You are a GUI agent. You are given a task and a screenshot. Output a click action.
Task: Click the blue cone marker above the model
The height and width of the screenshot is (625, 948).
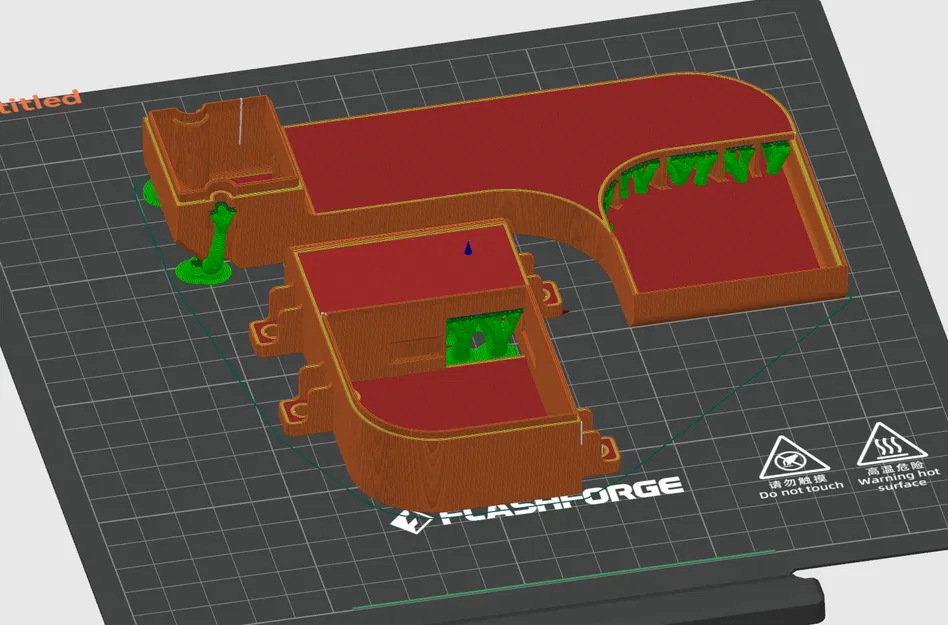pyautogui.click(x=468, y=248)
